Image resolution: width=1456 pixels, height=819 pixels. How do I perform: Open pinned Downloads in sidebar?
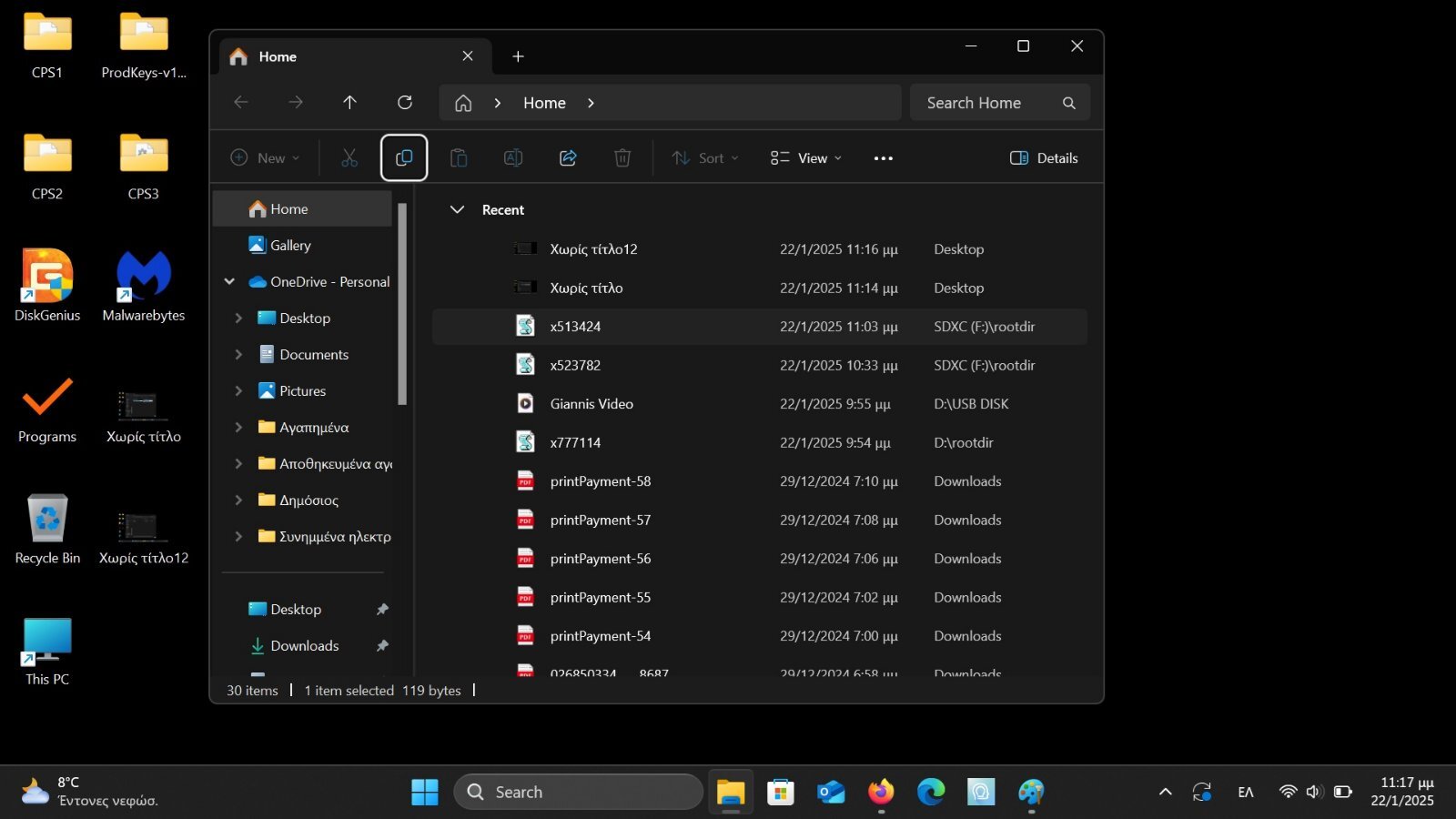coord(304,646)
